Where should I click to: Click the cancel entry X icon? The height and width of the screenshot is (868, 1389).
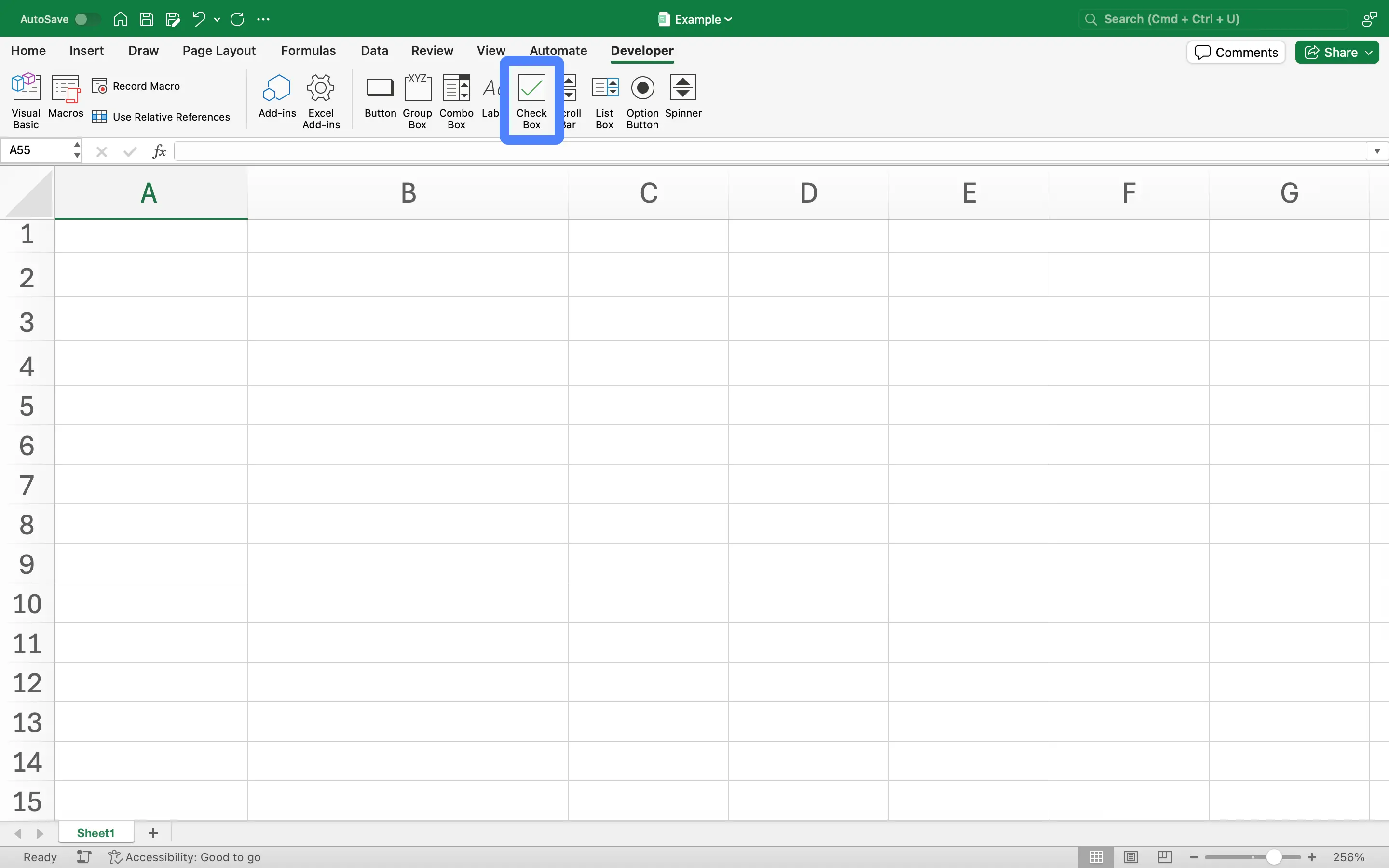pos(102,151)
